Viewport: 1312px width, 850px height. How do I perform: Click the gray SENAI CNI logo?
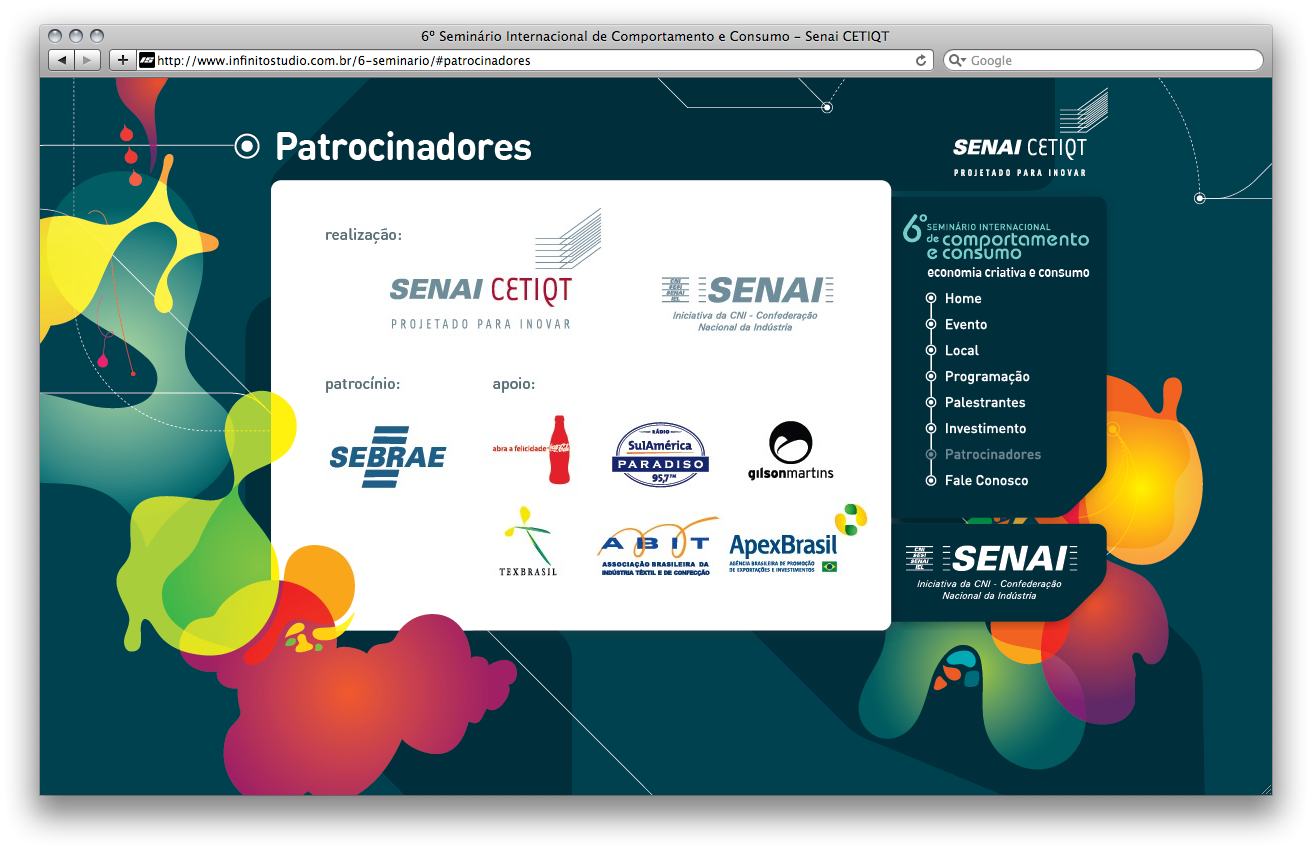[747, 303]
